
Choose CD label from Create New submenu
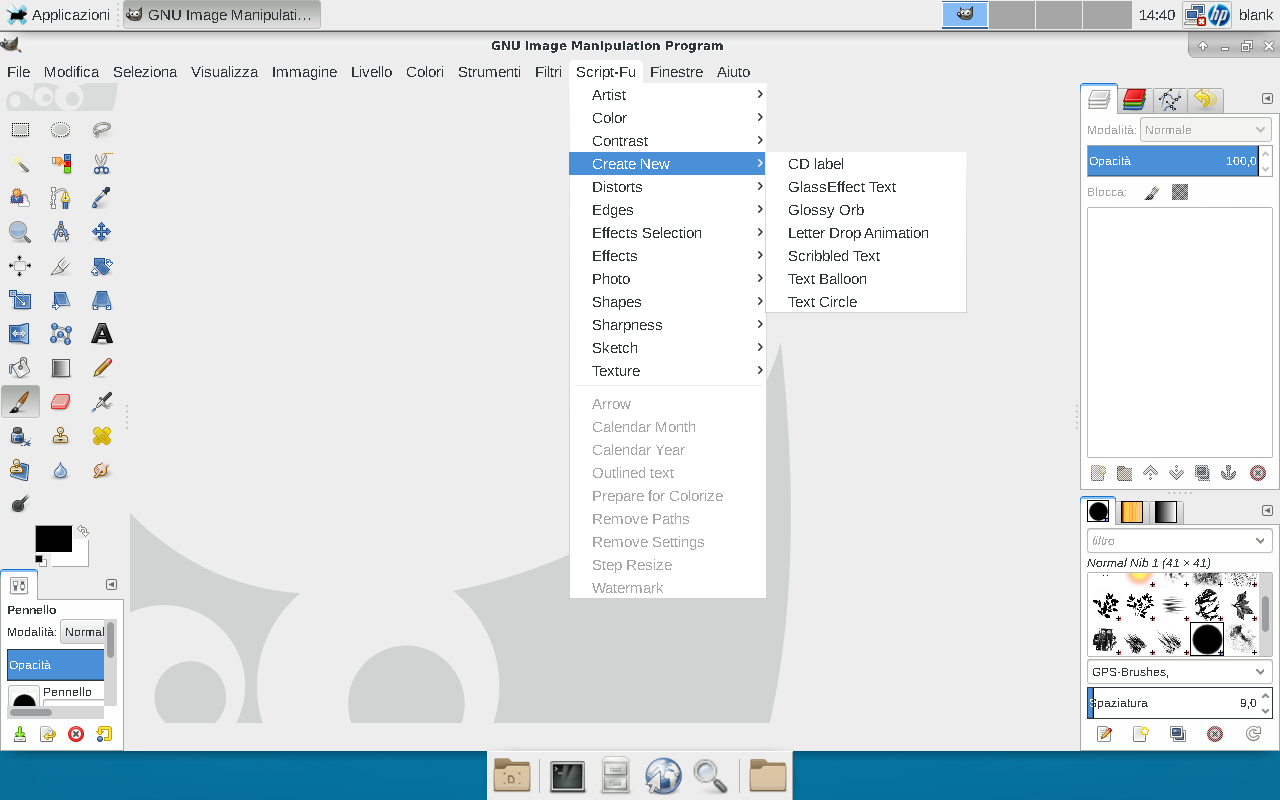click(866, 164)
